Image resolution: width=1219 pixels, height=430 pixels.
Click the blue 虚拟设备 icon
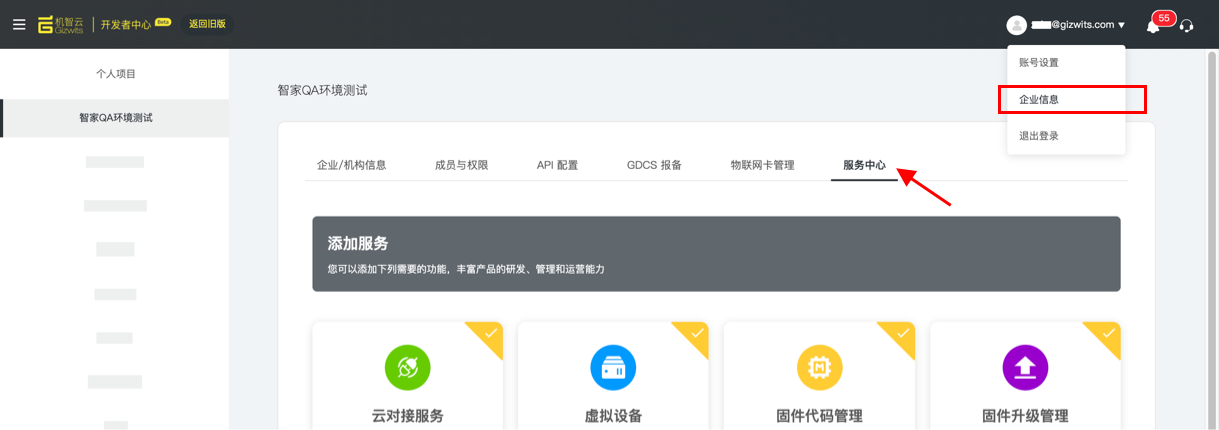pyautogui.click(x=613, y=367)
